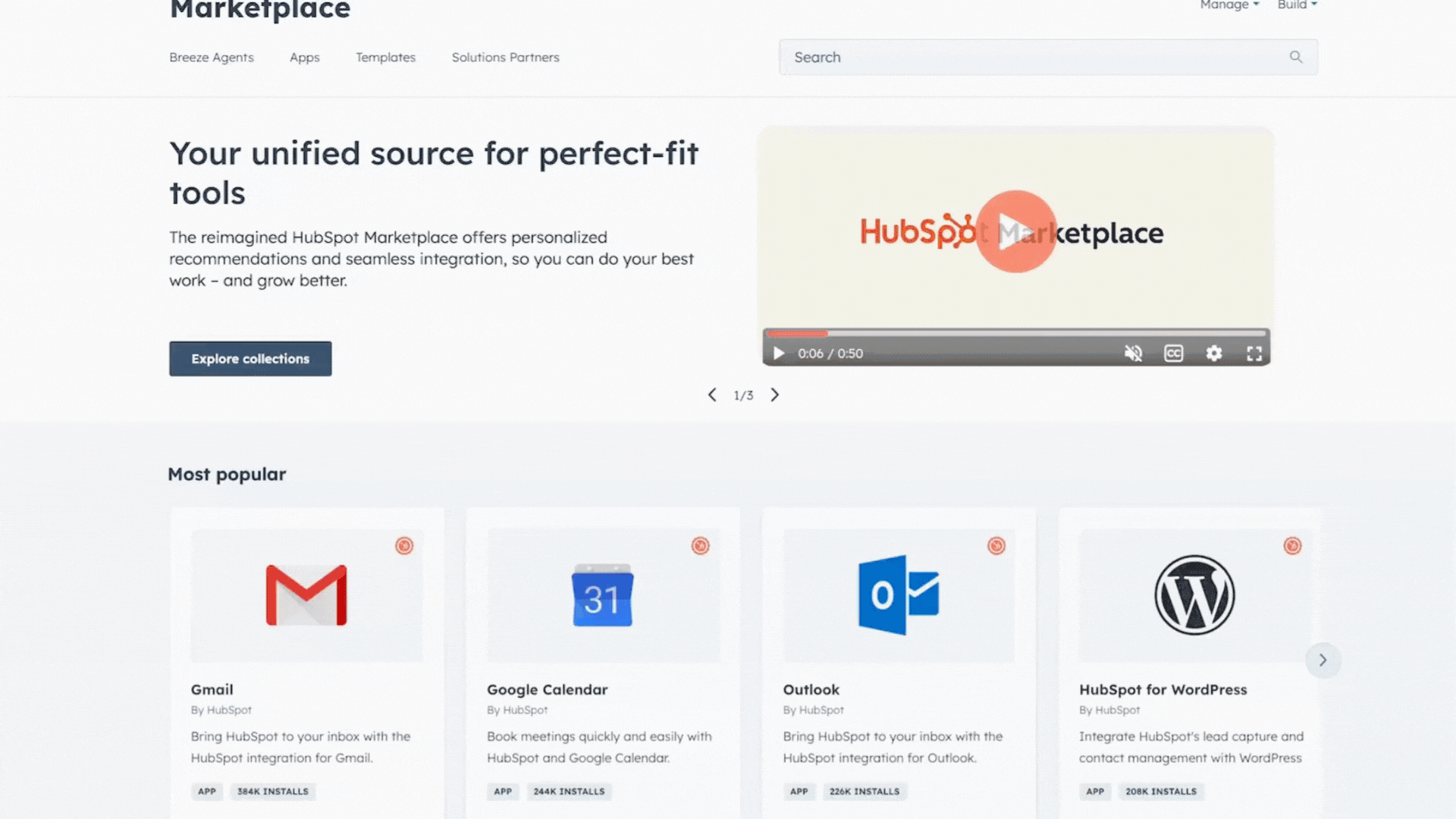The image size is (1456, 819).
Task: Click the Google Calendar app logo
Action: pos(602,595)
